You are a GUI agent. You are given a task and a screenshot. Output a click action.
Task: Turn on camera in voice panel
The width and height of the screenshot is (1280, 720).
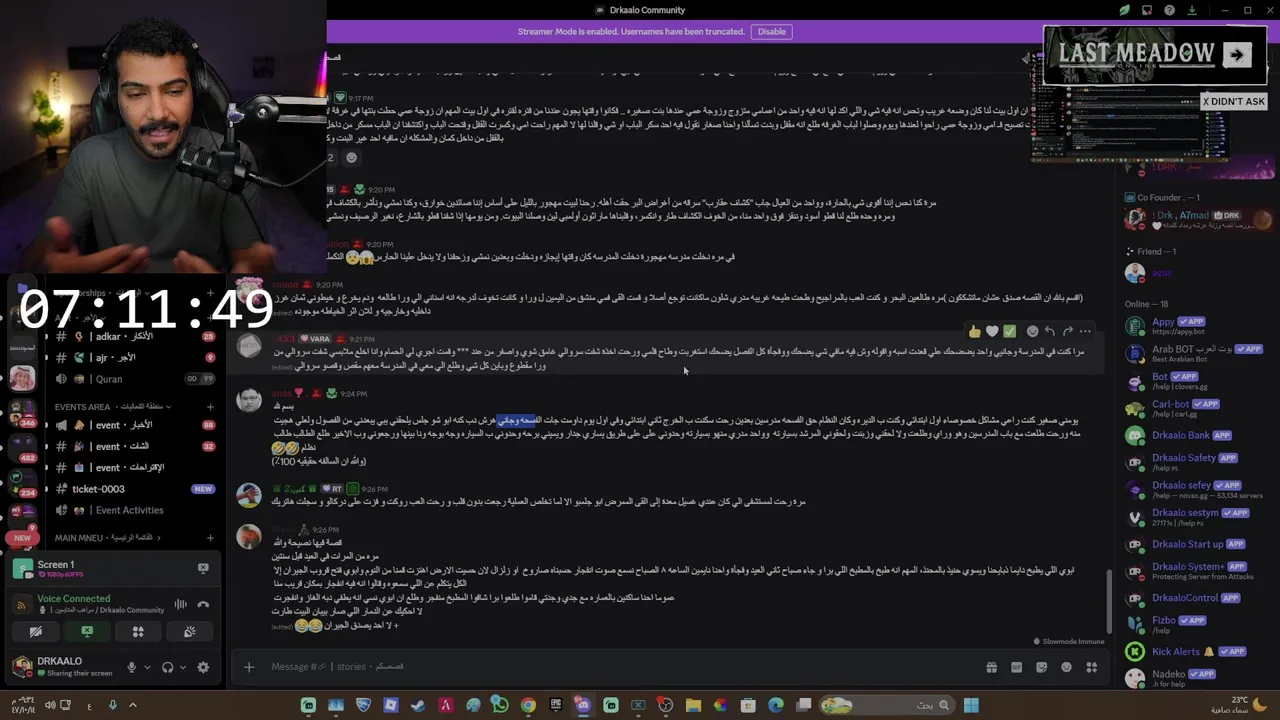(x=35, y=632)
